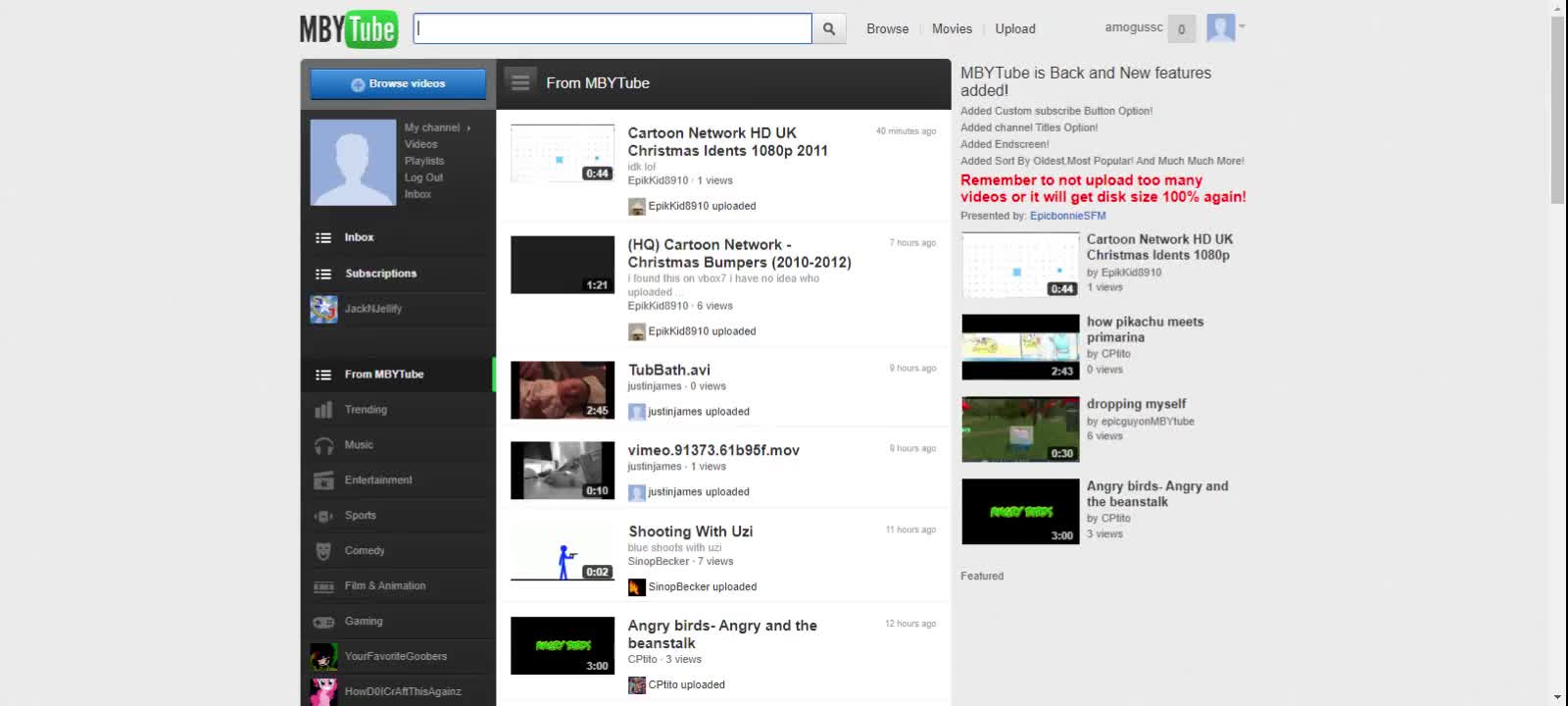Open the Film & Animation filmstrip icon

(323, 586)
